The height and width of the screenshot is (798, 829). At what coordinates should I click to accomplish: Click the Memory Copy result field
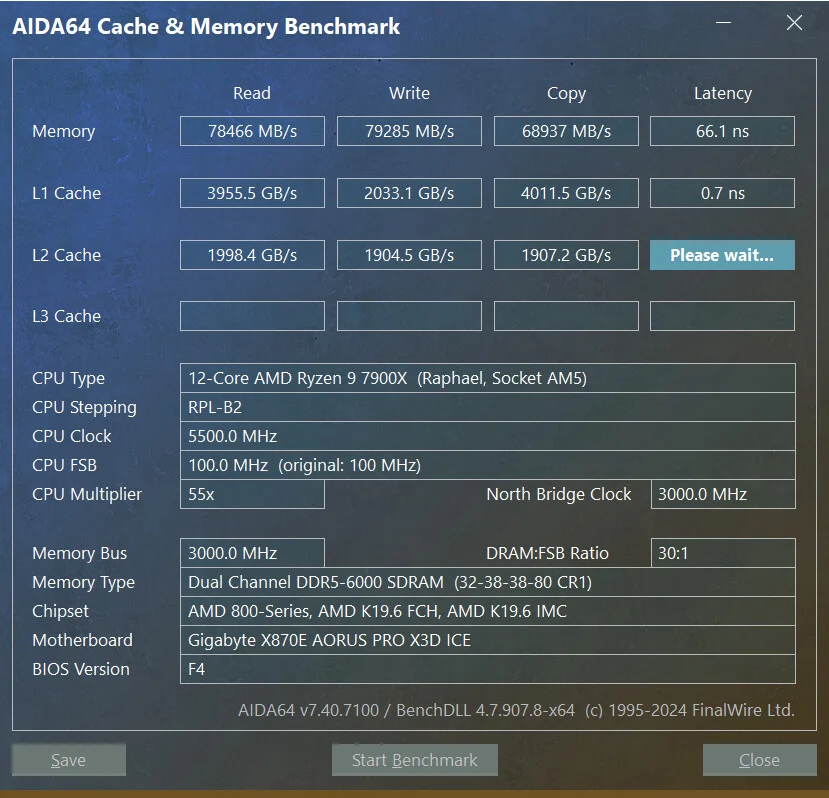[566, 131]
